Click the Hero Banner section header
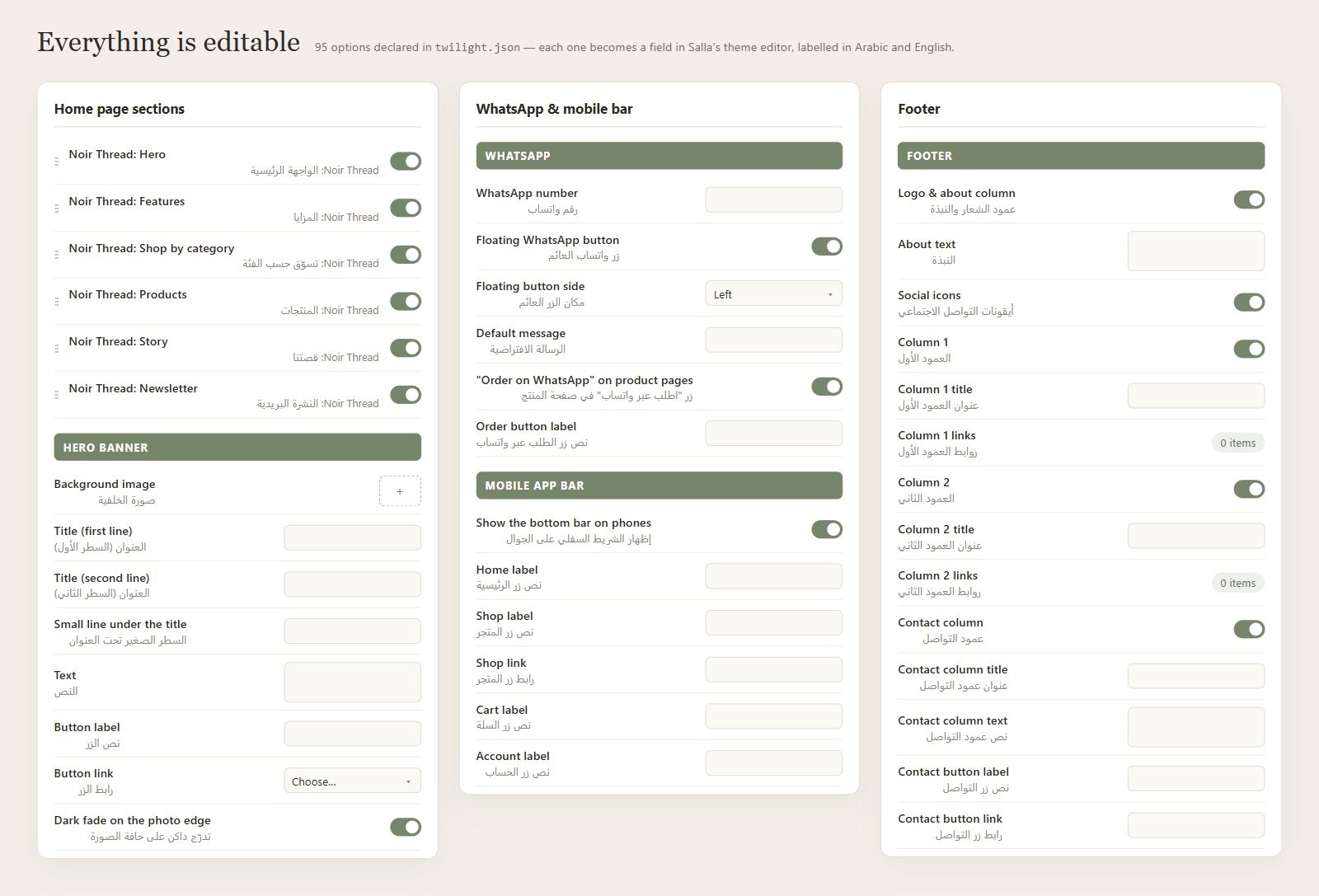 [237, 447]
